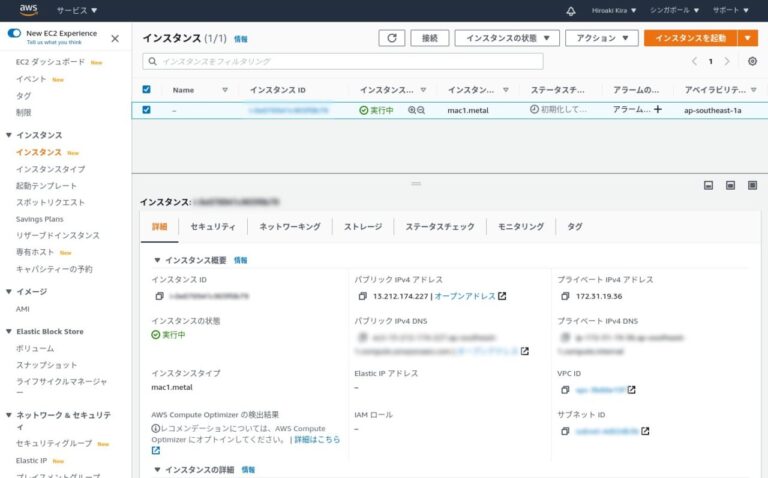Click the AWS logo home icon
The image size is (768, 478).
(28, 9)
